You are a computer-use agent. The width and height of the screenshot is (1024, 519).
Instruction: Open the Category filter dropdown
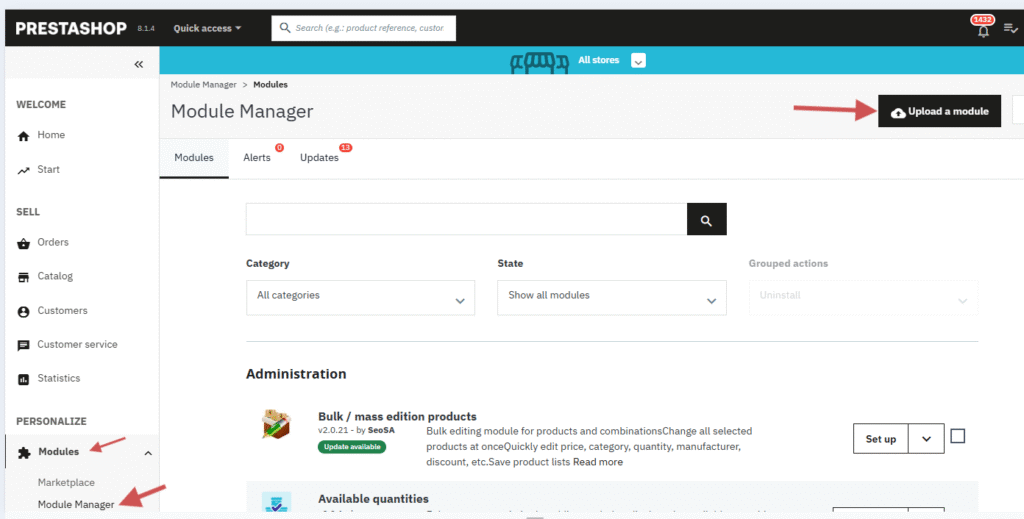click(x=360, y=297)
